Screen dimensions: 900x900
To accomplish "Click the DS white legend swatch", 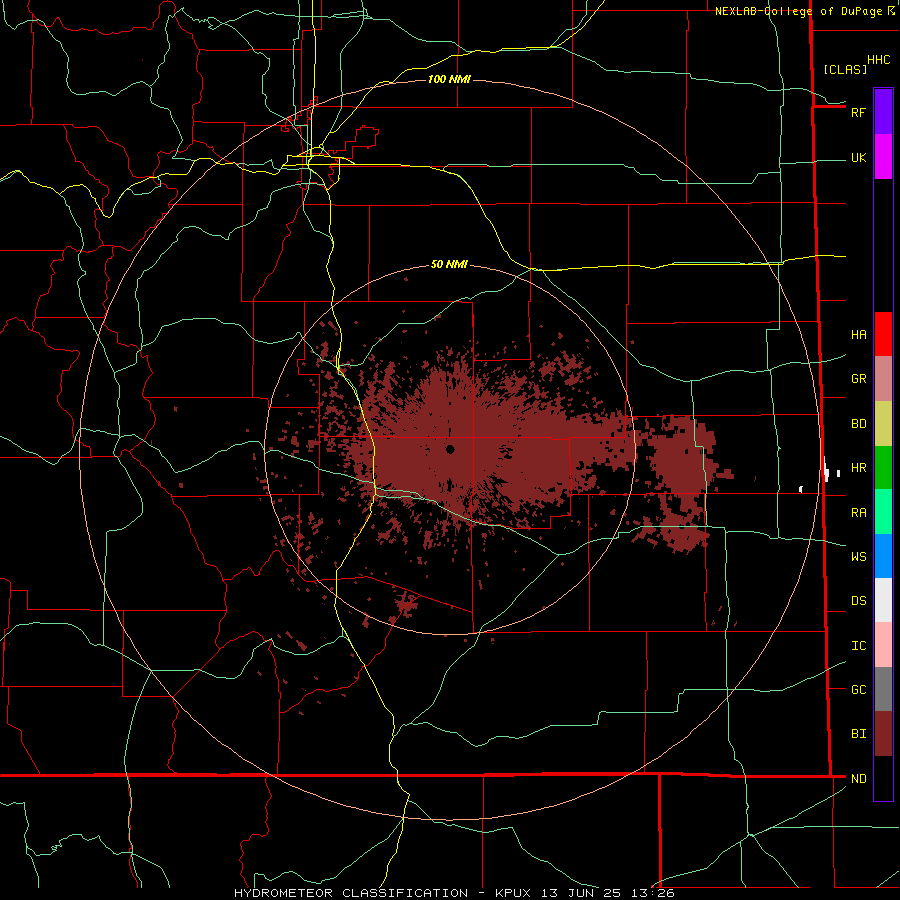I will tap(883, 600).
